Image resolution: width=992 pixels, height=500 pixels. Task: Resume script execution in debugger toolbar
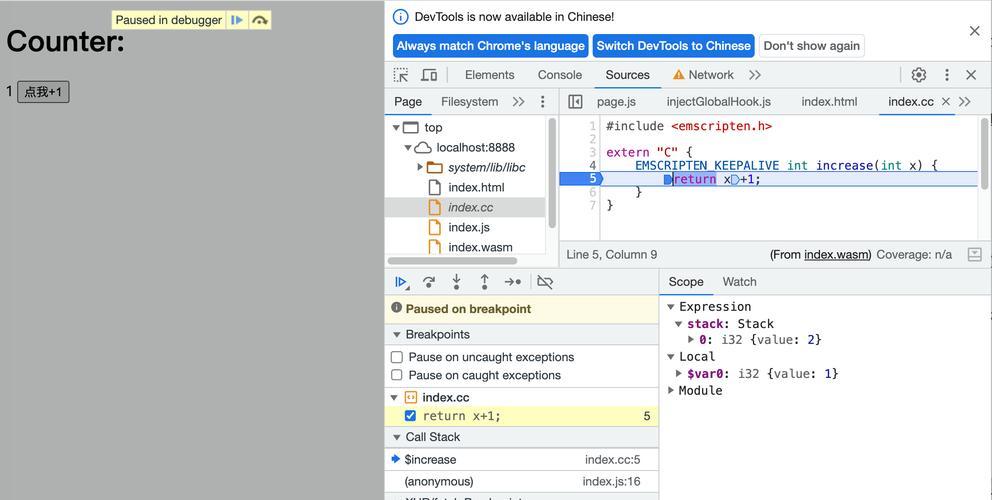401,282
